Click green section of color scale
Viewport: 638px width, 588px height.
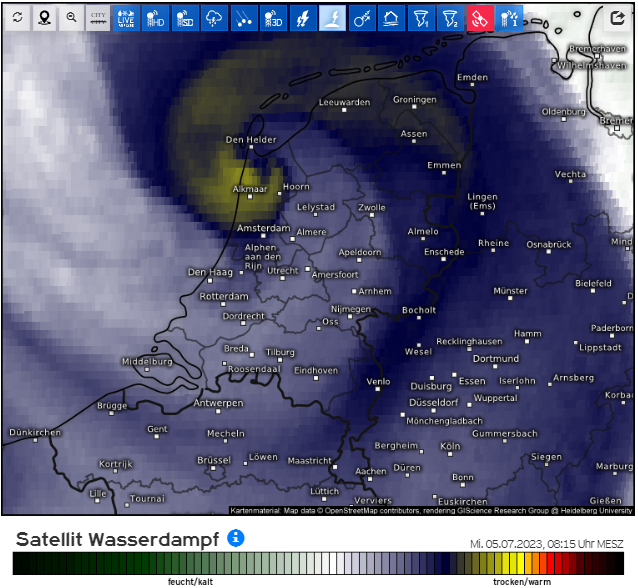163,563
